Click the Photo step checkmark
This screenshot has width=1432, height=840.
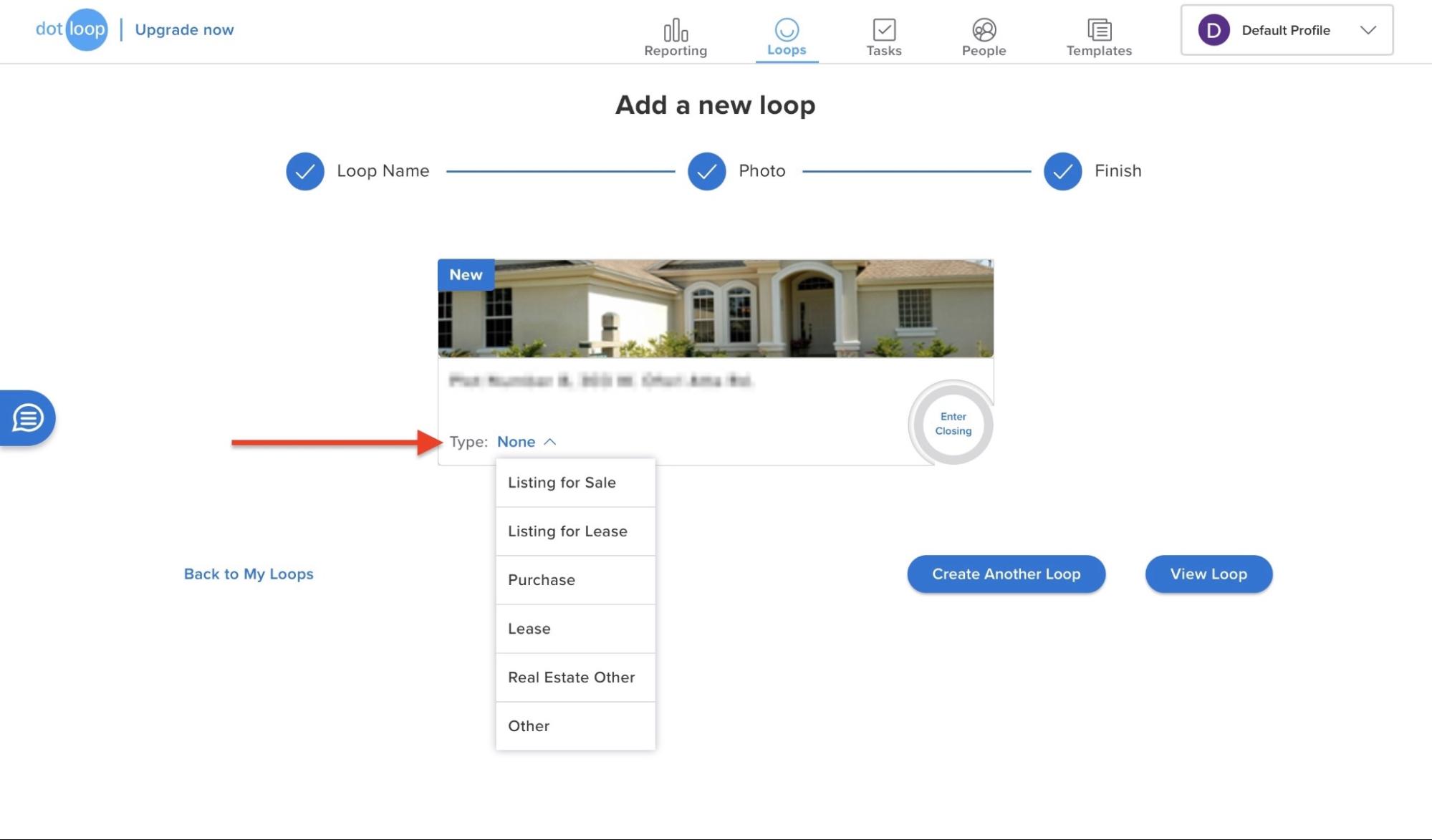pyautogui.click(x=706, y=171)
